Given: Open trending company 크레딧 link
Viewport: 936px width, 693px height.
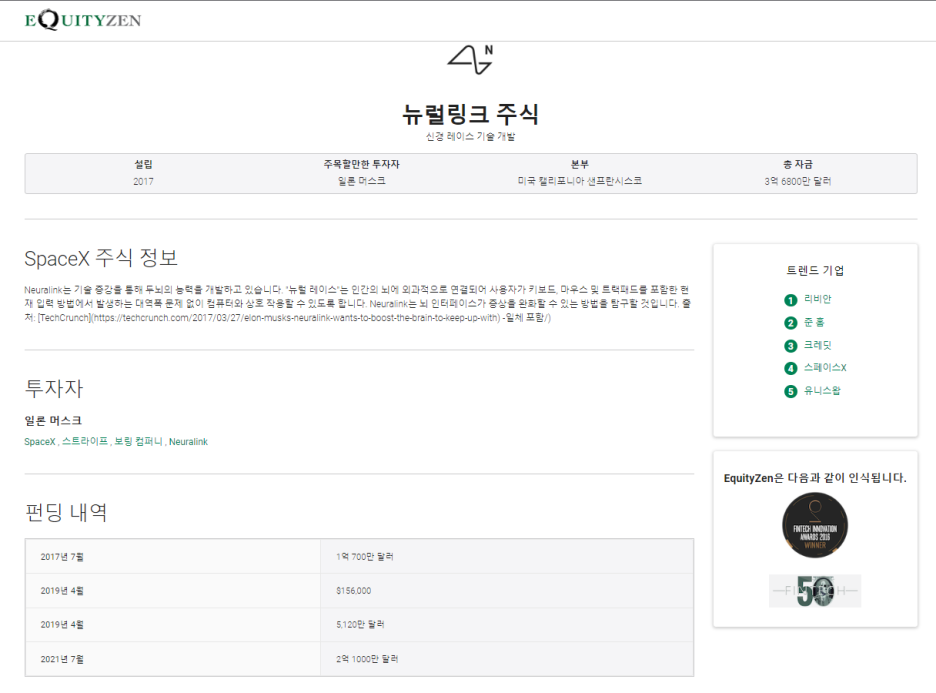Looking at the screenshot, I should pyautogui.click(x=817, y=345).
